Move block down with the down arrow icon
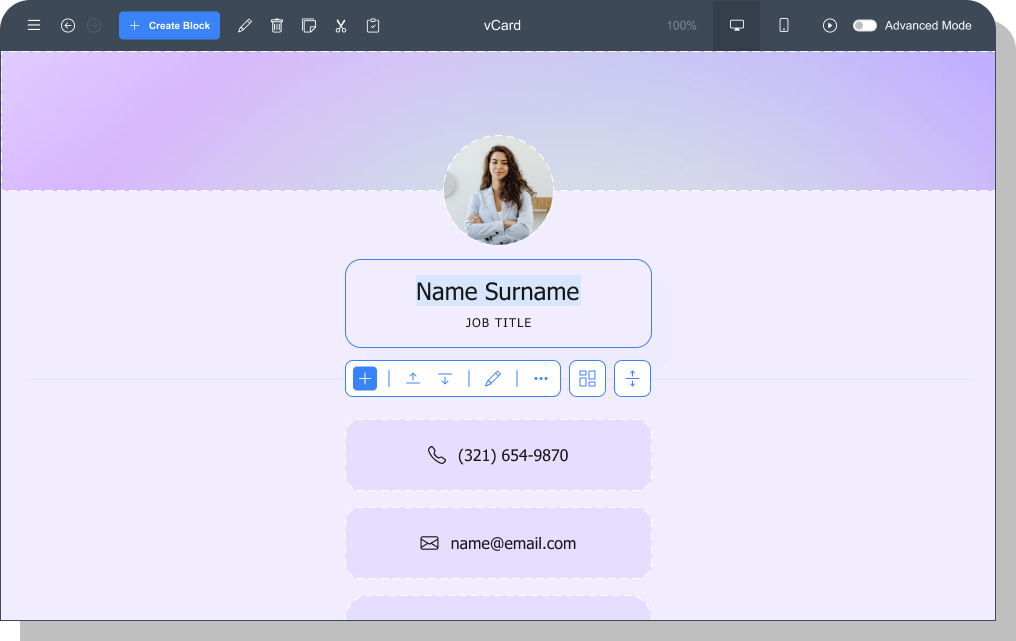 pyautogui.click(x=445, y=378)
